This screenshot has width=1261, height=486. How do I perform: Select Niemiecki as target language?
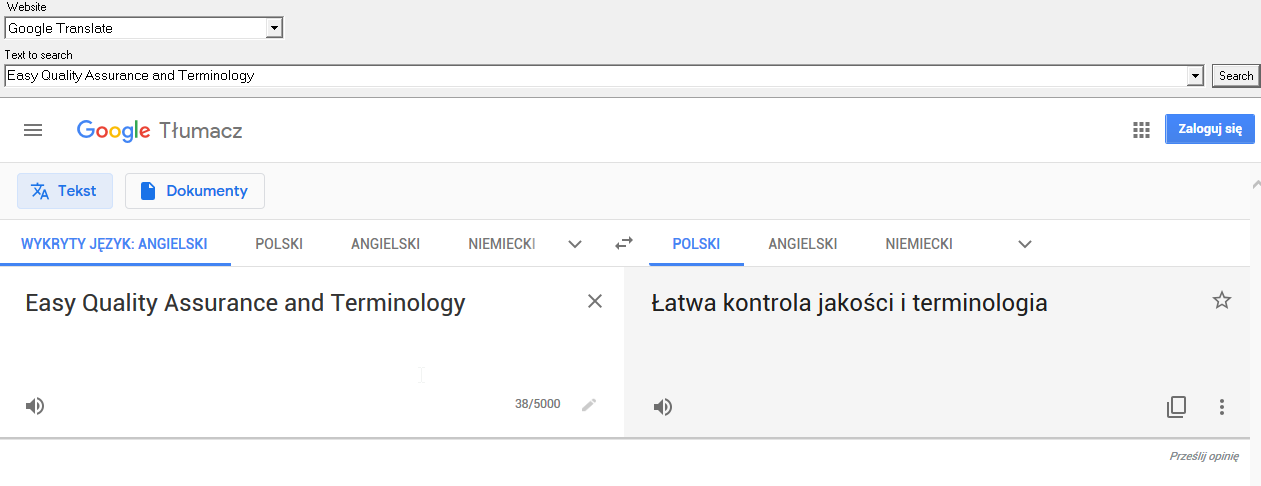coord(919,244)
